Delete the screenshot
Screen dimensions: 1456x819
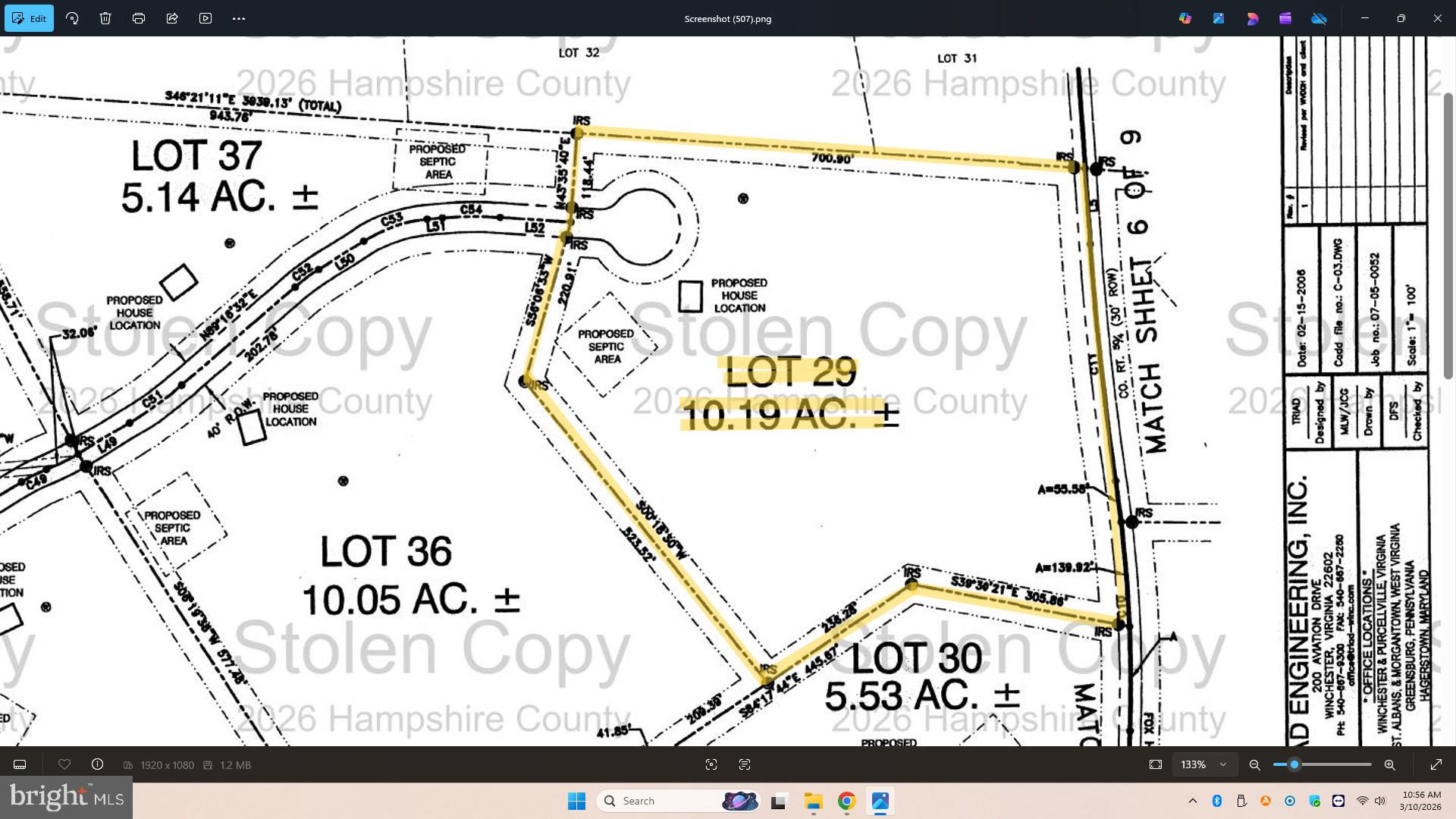pyautogui.click(x=105, y=17)
